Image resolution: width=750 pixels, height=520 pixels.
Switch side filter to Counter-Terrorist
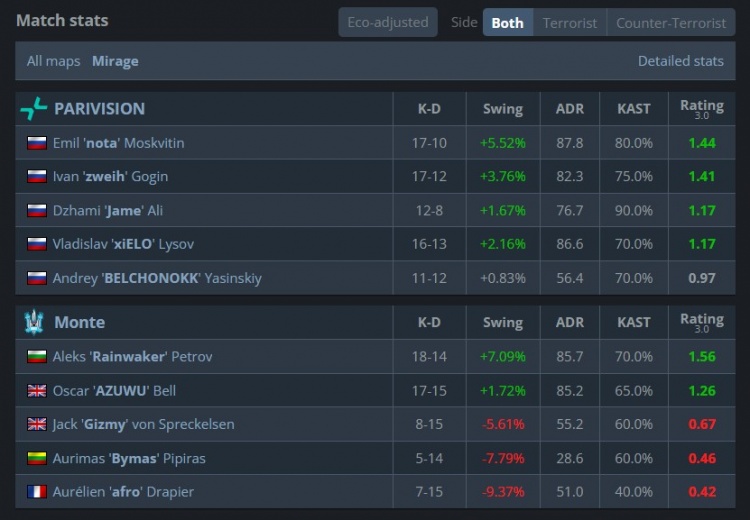(x=671, y=22)
